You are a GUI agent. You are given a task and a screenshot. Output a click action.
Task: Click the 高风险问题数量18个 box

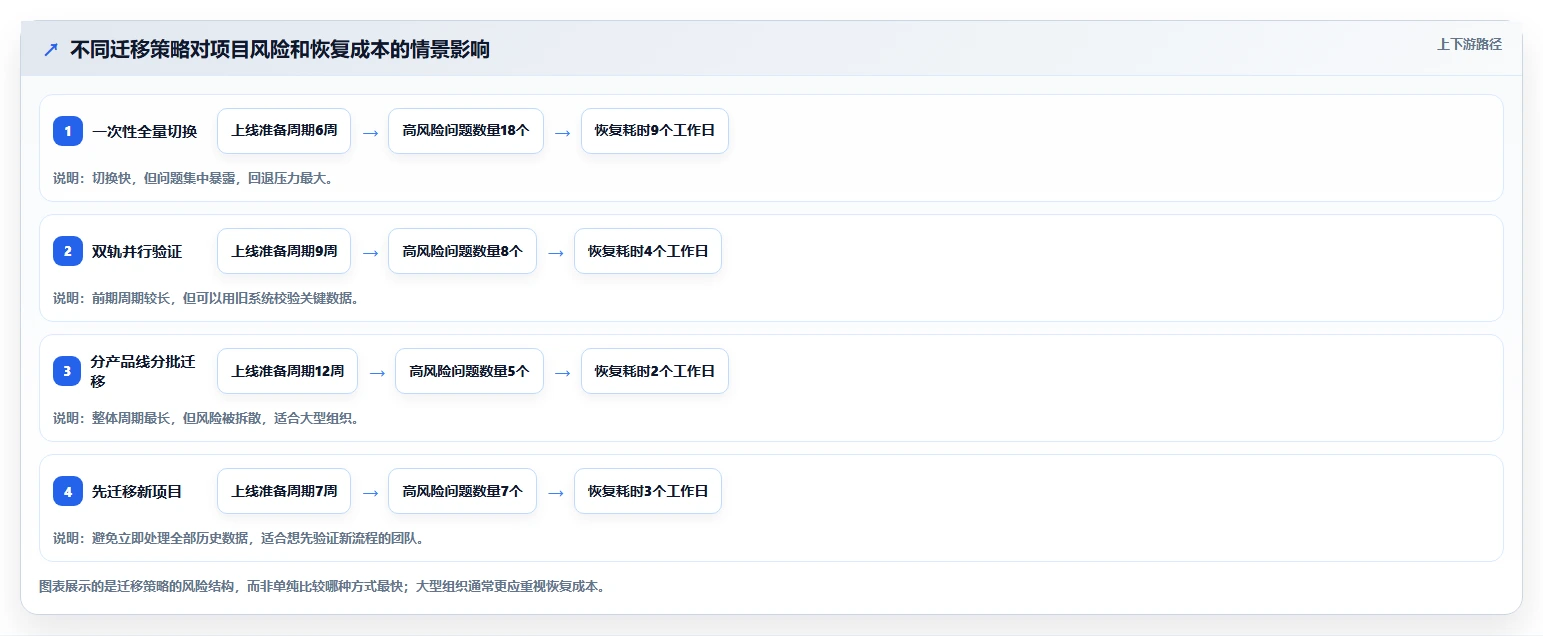pos(466,131)
